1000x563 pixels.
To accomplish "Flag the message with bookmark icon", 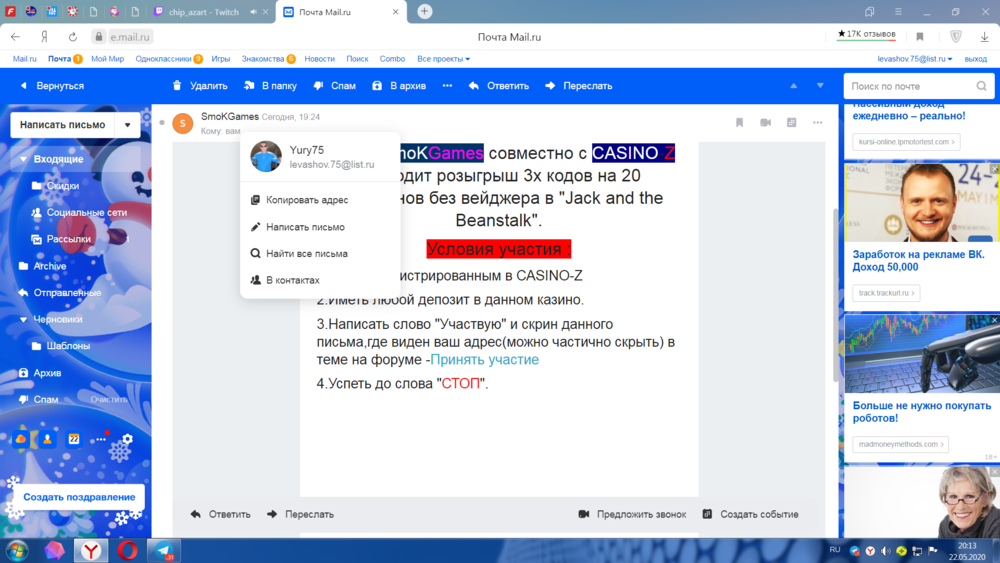I will click(x=739, y=122).
